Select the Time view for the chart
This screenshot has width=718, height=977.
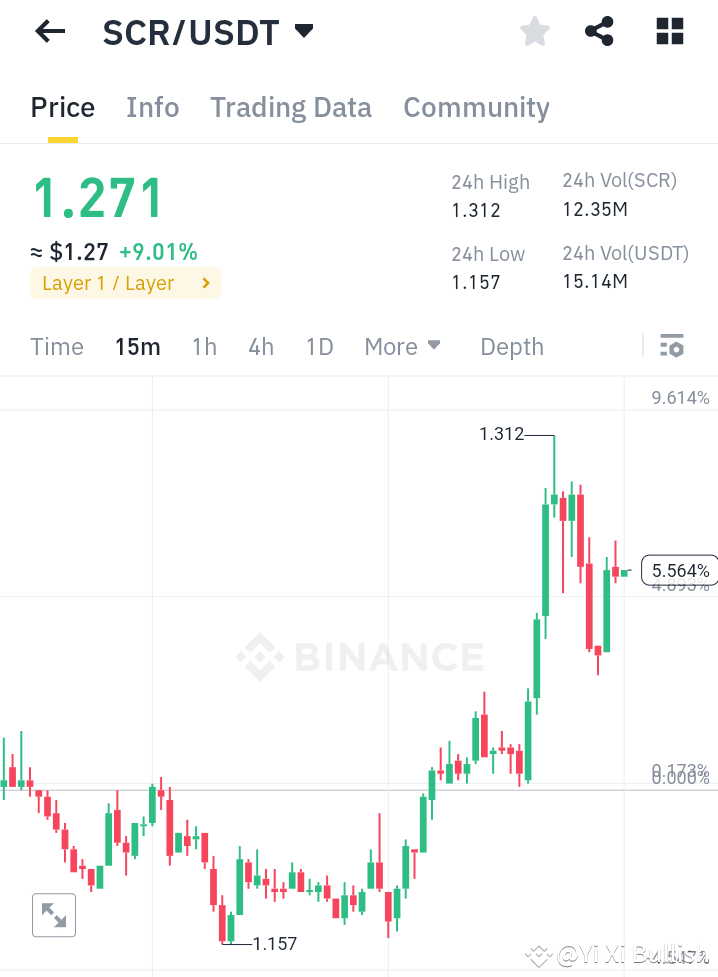point(56,346)
